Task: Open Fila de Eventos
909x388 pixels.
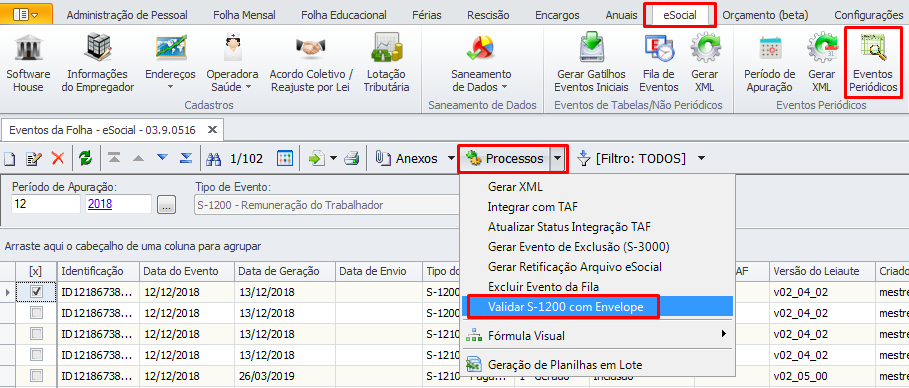Action: [x=660, y=63]
